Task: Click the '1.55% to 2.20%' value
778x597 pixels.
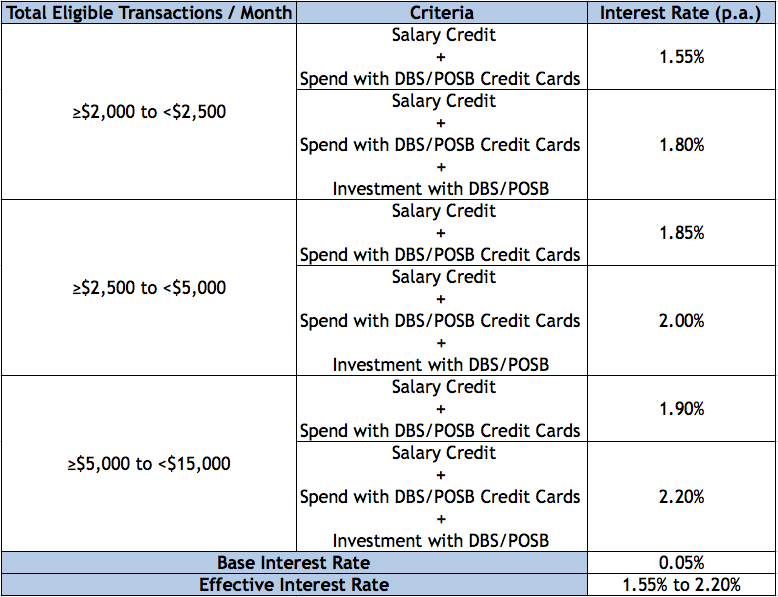Action: [682, 585]
